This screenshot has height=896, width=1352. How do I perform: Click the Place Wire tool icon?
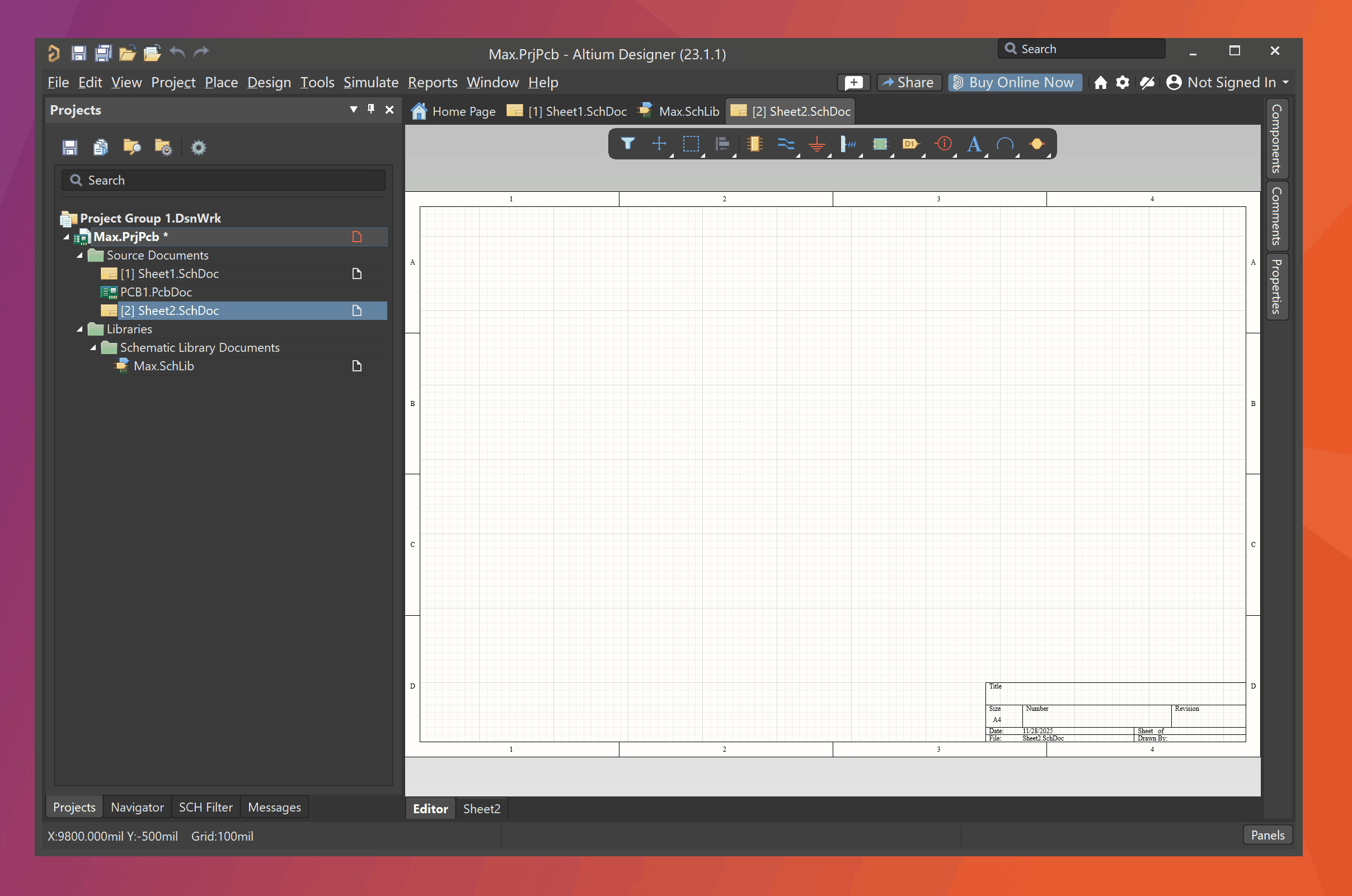point(786,144)
